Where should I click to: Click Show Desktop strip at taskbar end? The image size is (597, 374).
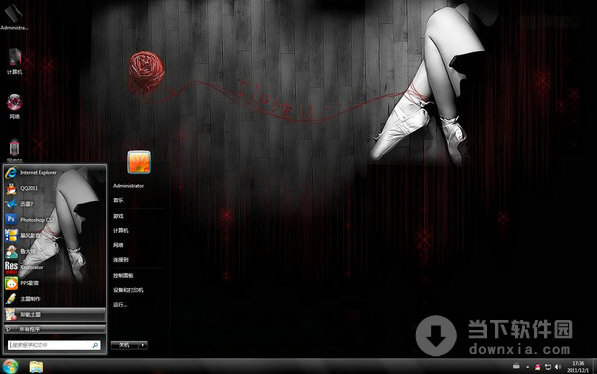(594, 366)
